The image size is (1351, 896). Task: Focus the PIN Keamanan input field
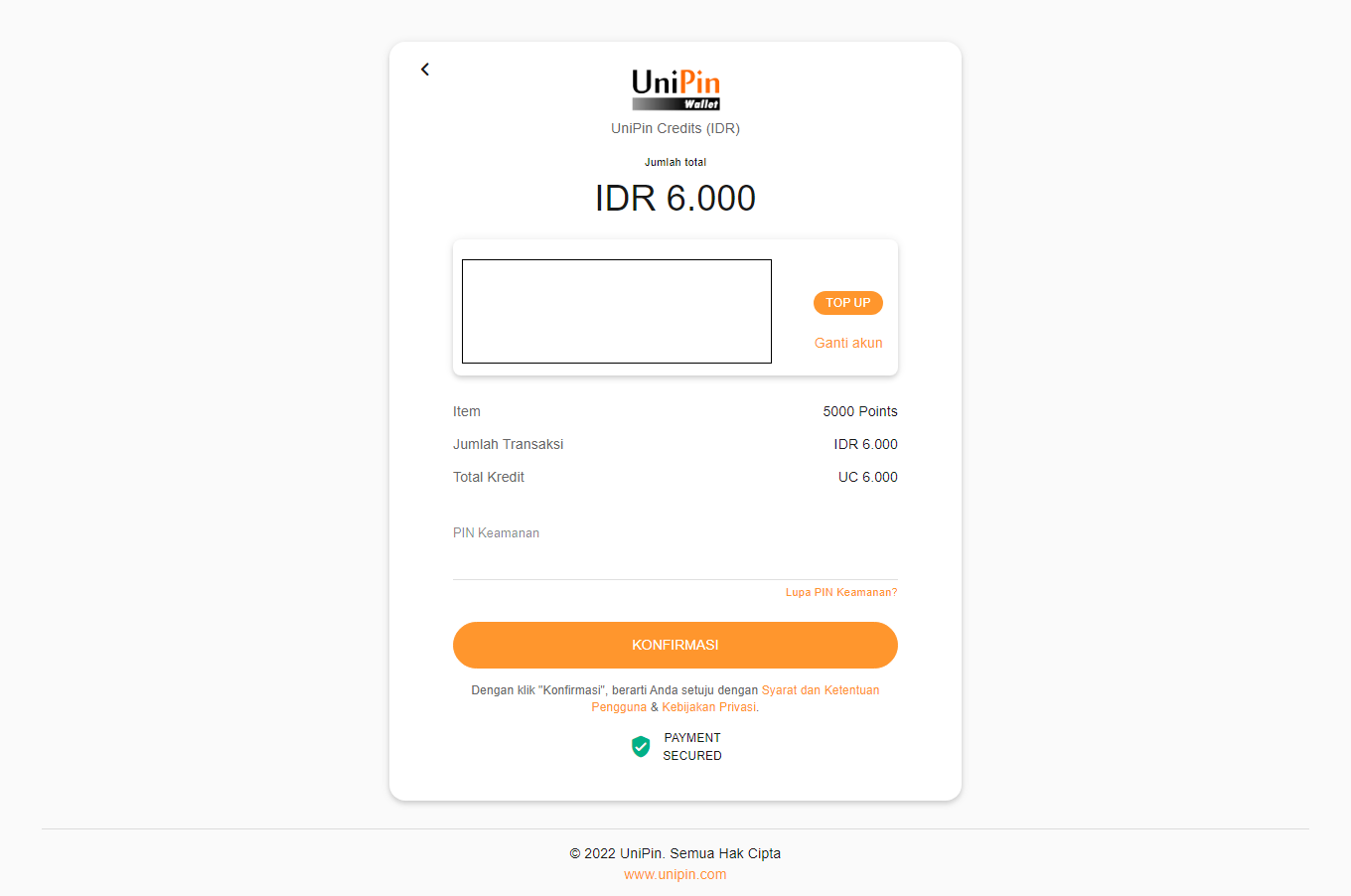675,561
